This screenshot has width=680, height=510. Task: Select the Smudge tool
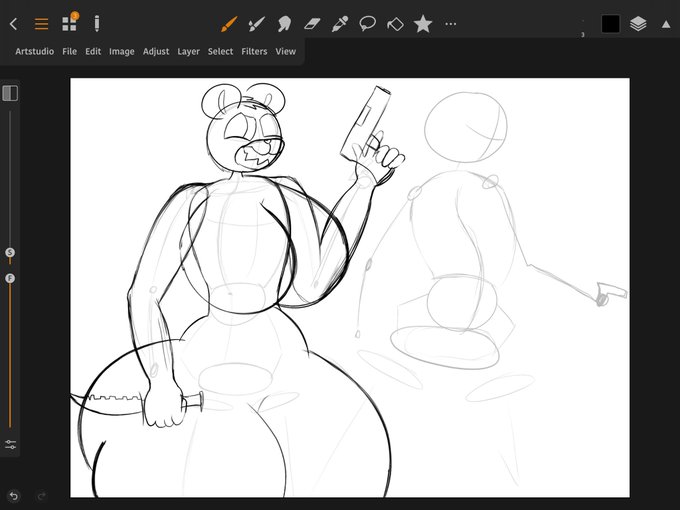(284, 24)
